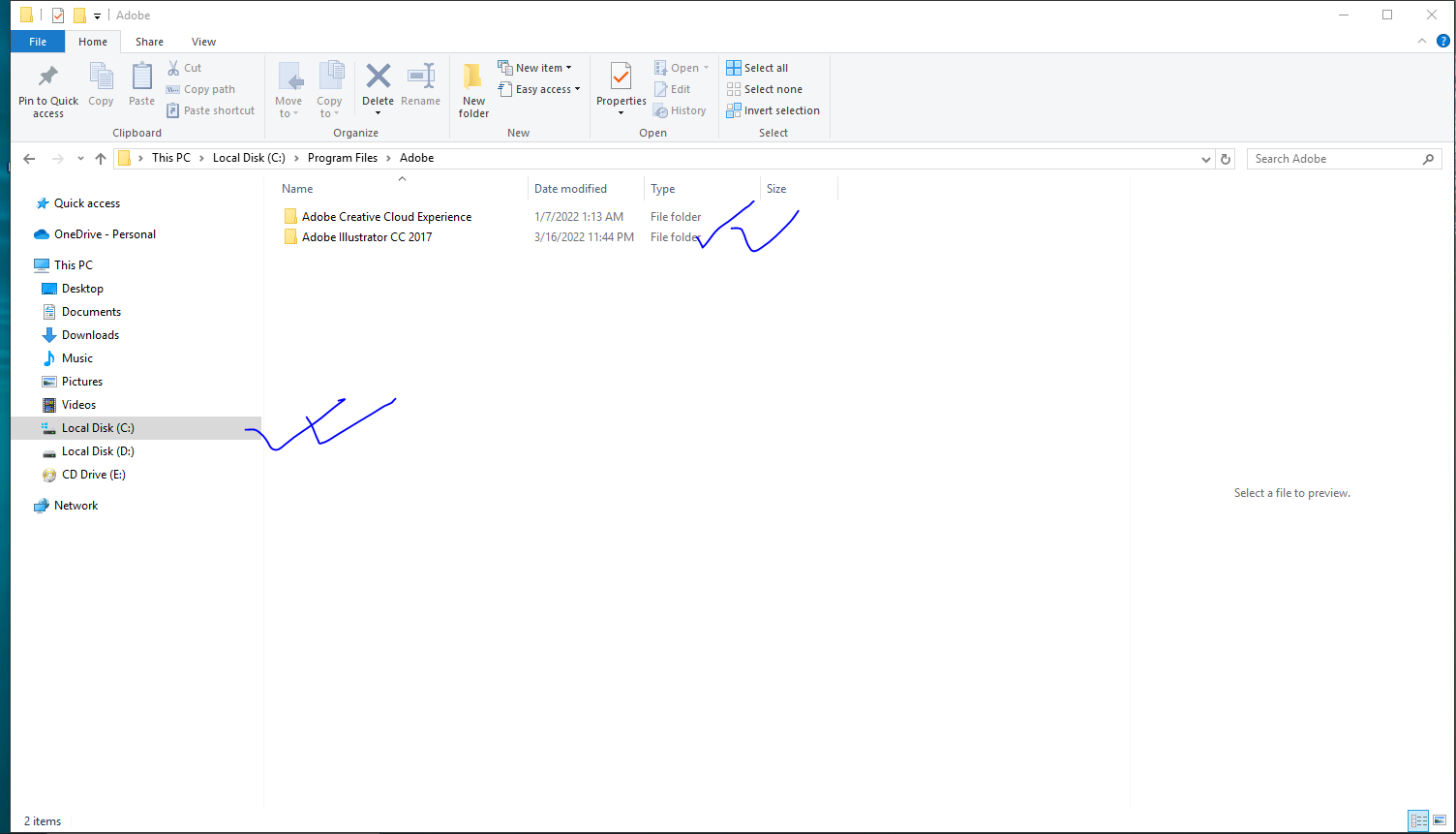Open Local Disk (D:) in sidebar
Viewport: 1456px width, 834px height.
point(98,451)
